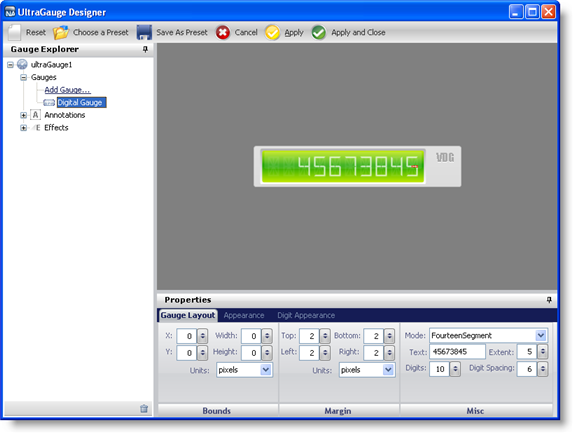Click the yellow Apply checkmark icon
Viewport: 574px width, 434px height.
[x=272, y=33]
